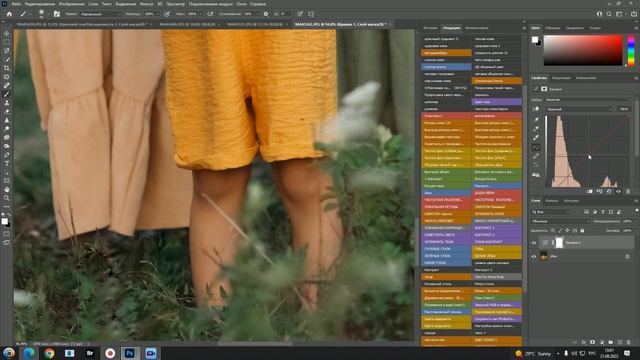Toggle lock image pixels brush icon
Image resolution: width=640 pixels, height=360 pixels.
coord(560,231)
